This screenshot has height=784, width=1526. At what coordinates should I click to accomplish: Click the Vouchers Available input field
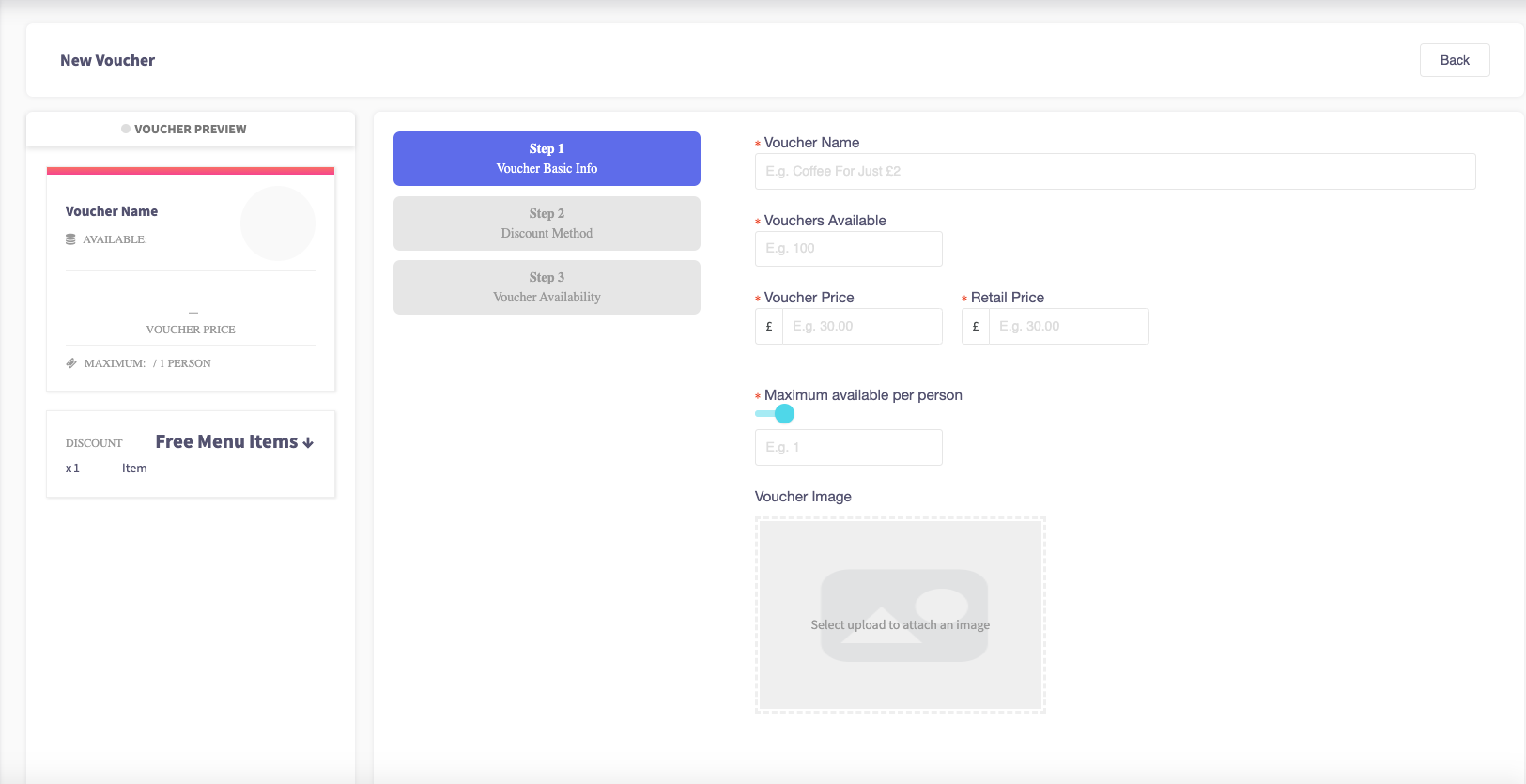click(849, 249)
